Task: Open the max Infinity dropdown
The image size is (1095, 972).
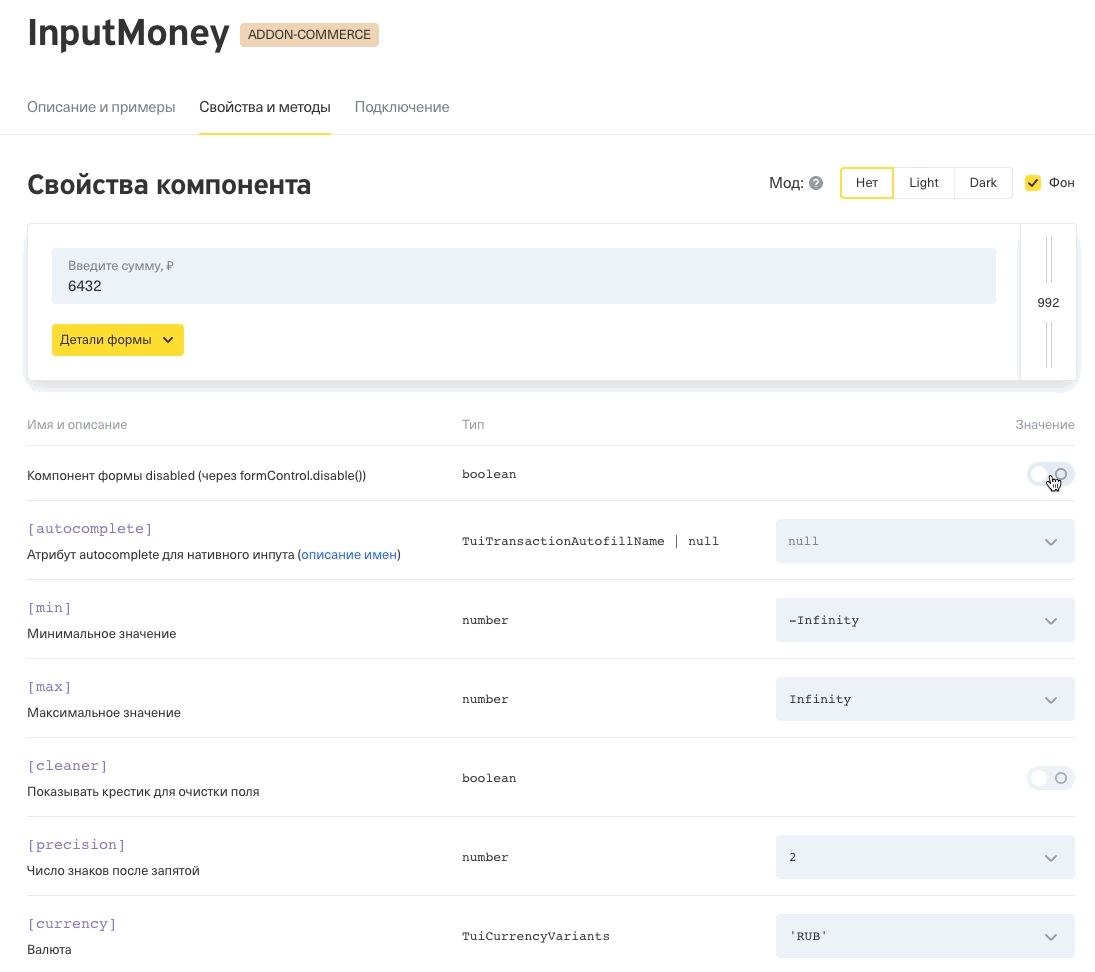Action: tap(925, 699)
